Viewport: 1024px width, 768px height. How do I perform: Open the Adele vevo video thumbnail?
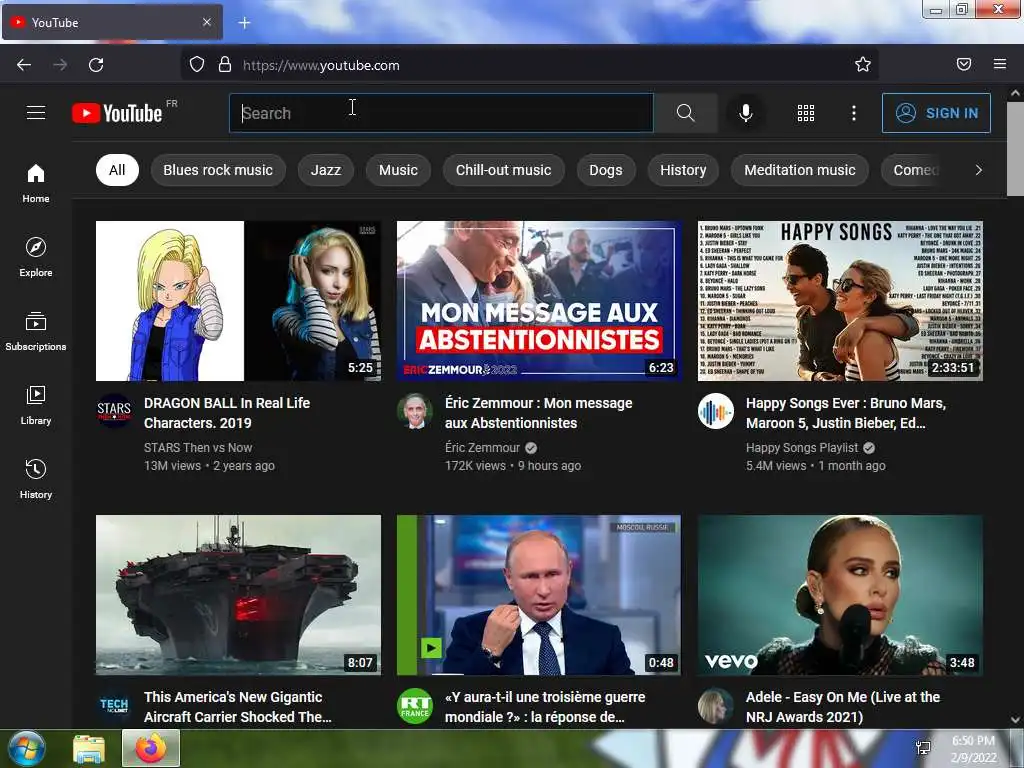[840, 595]
